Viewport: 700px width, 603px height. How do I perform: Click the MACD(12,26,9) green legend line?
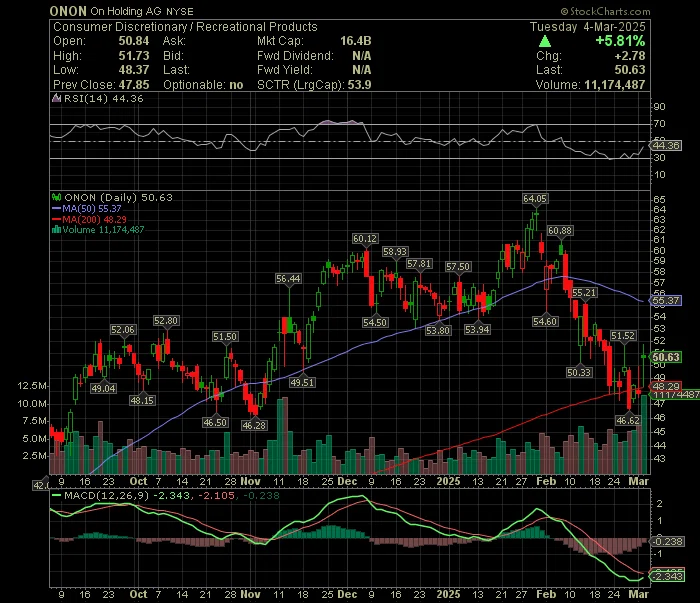(56, 495)
